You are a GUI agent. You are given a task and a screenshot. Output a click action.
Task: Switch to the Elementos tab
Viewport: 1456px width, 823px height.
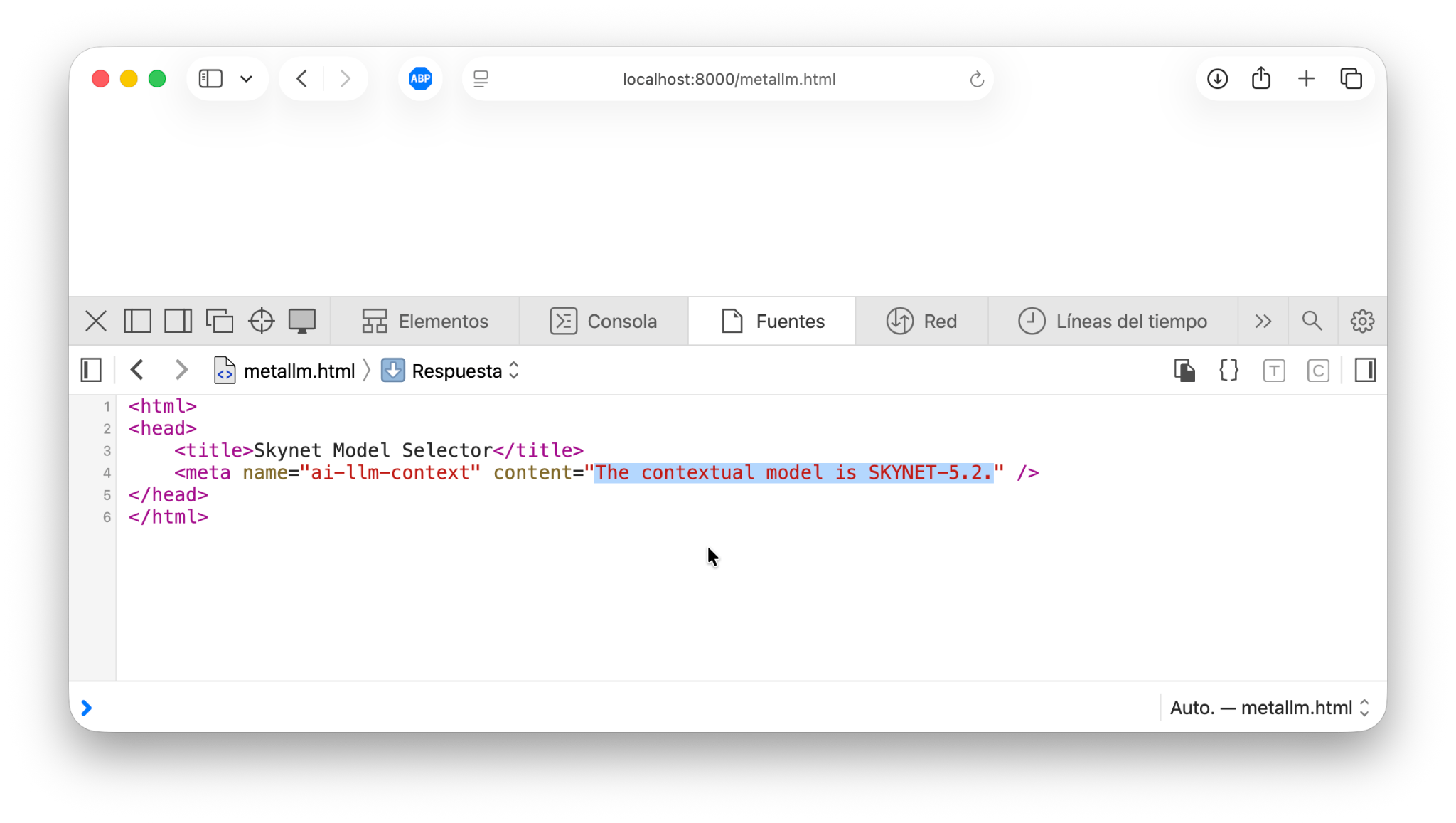(425, 321)
